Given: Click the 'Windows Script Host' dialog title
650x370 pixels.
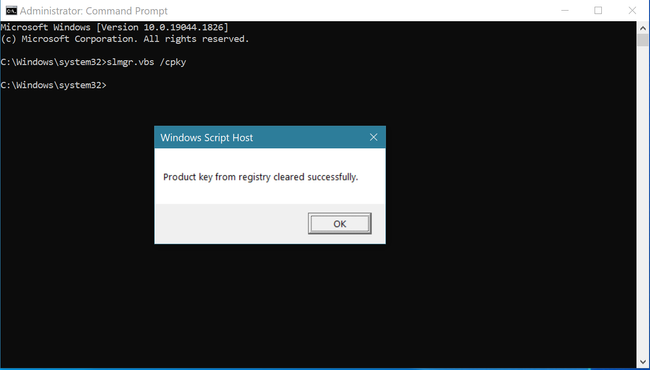Looking at the screenshot, I should 206,138.
